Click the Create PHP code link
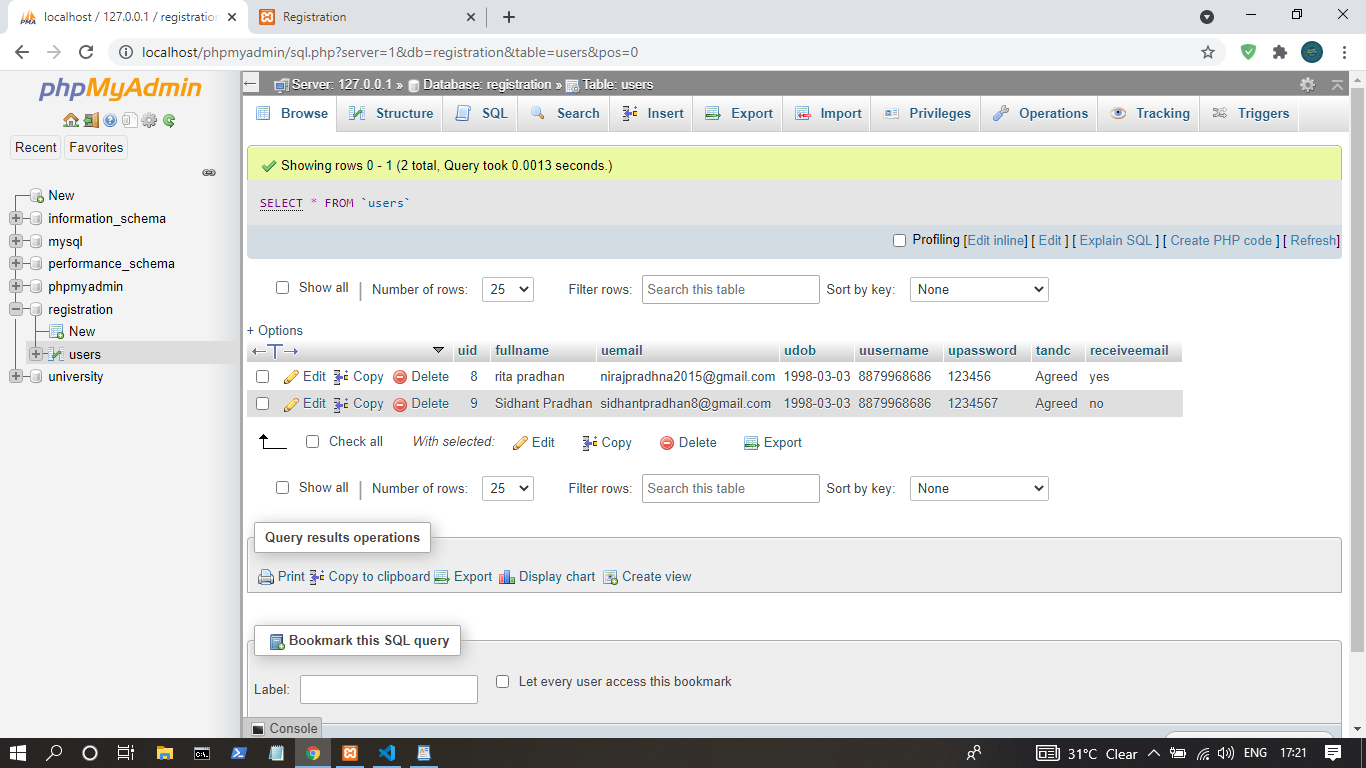The height and width of the screenshot is (768, 1366). point(1221,240)
